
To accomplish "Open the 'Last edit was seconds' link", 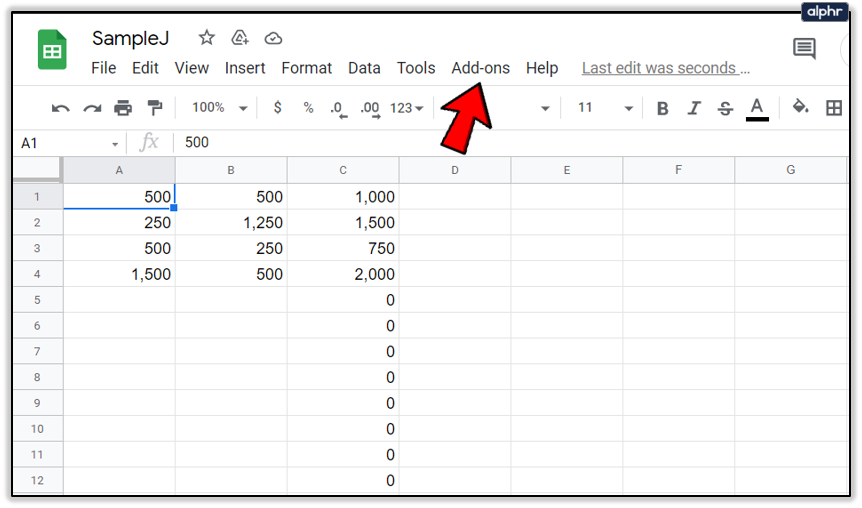I will point(666,68).
